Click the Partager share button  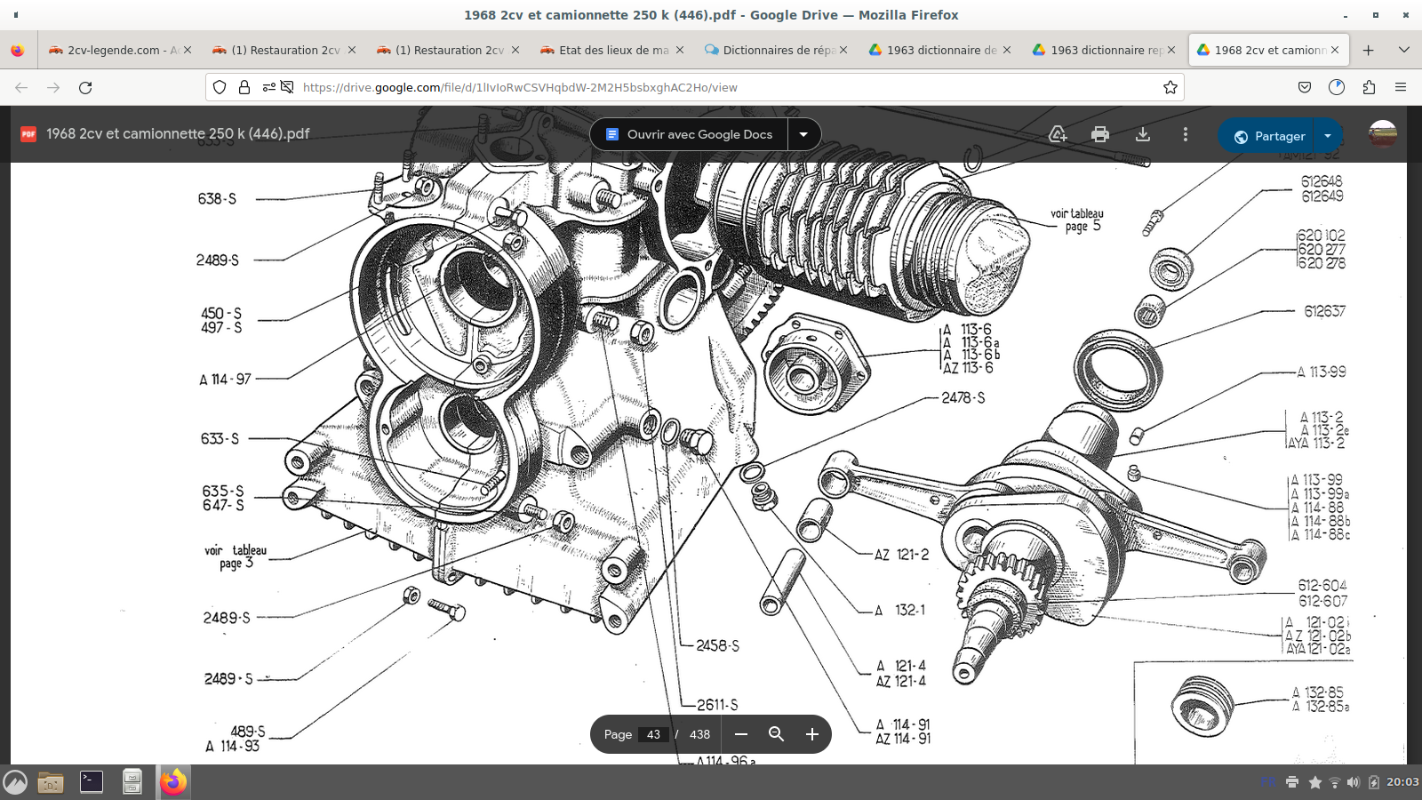1269,136
